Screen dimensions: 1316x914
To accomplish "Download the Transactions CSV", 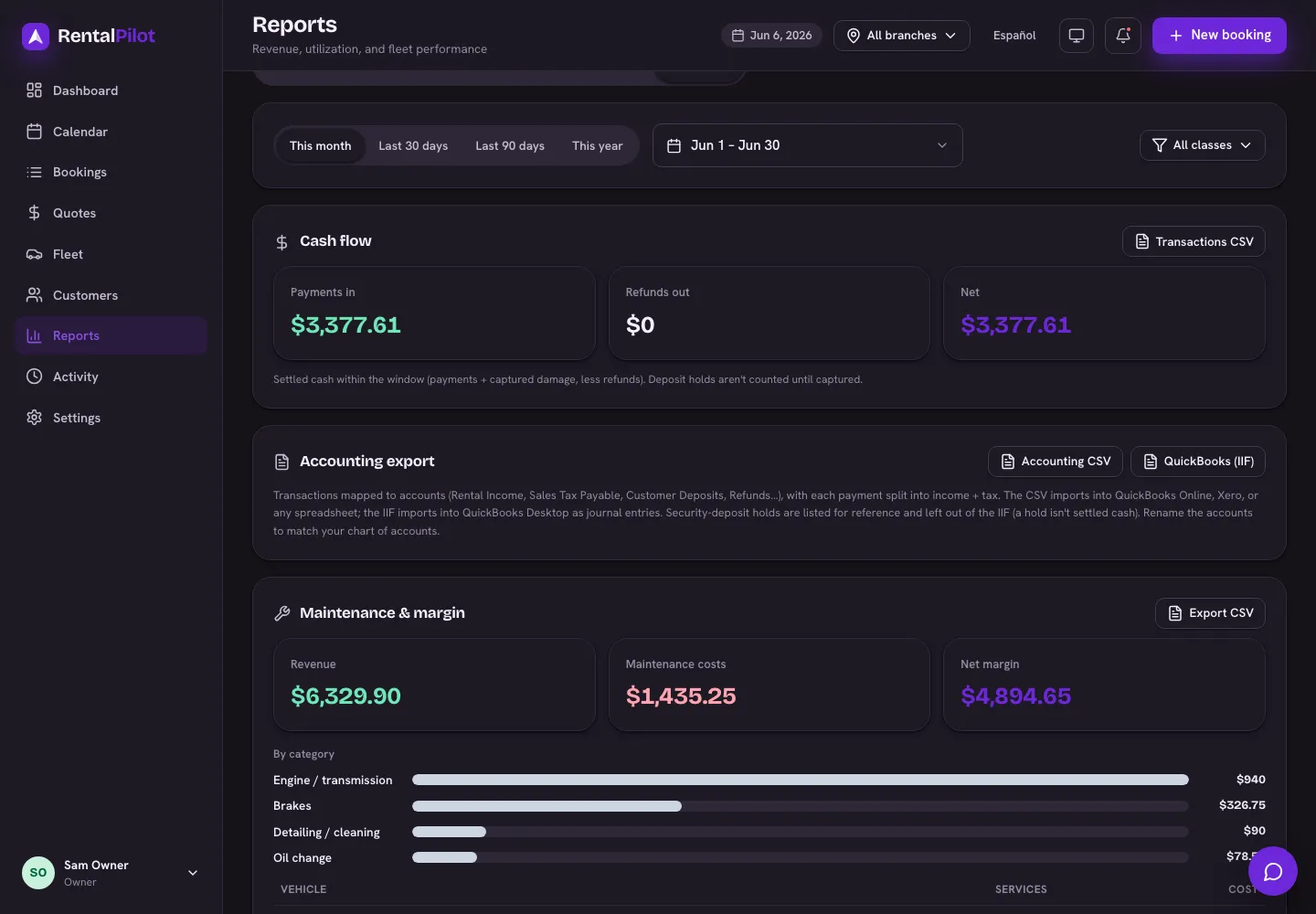I will [x=1194, y=241].
